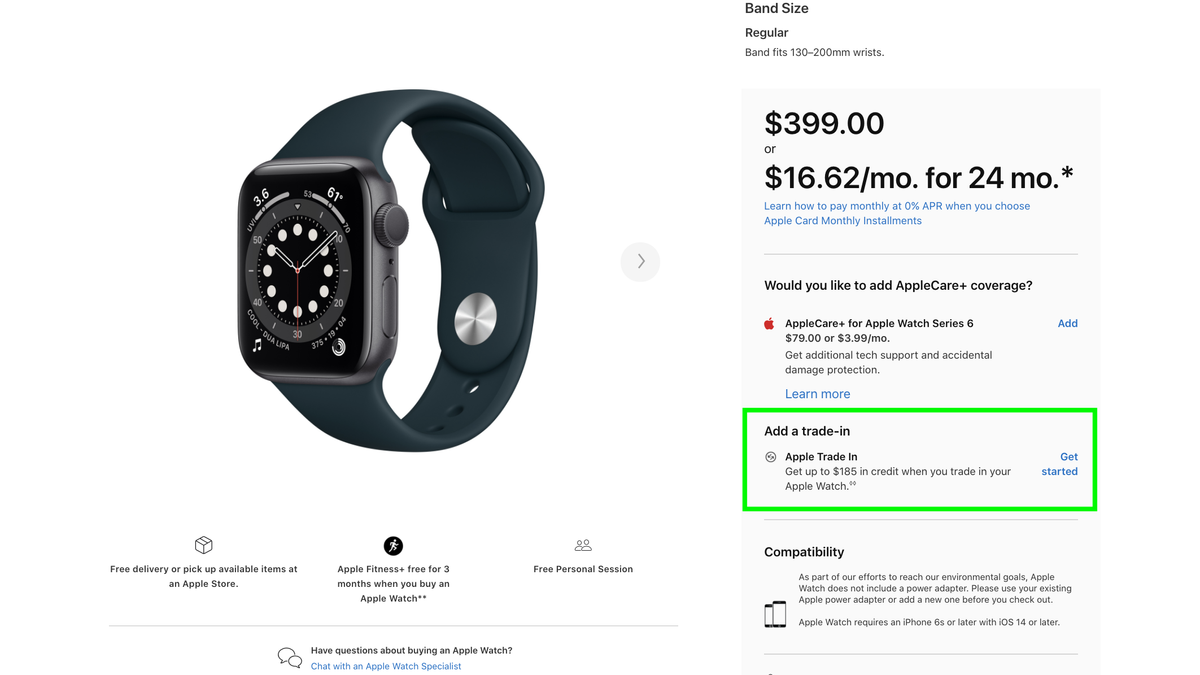This screenshot has height=675, width=1200.
Task: Select the Apple Fitness+ running figure icon
Action: [393, 546]
